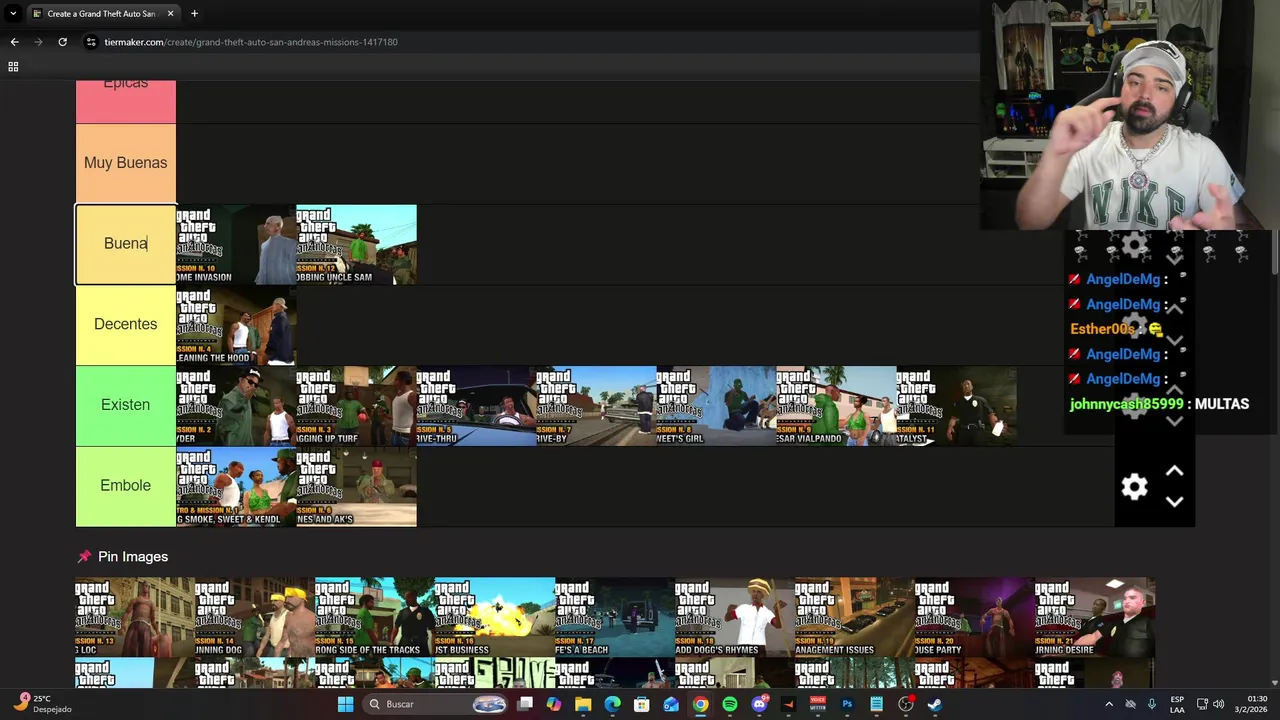Open the Windows Start menu
The width and height of the screenshot is (1280, 720).
coord(345,704)
